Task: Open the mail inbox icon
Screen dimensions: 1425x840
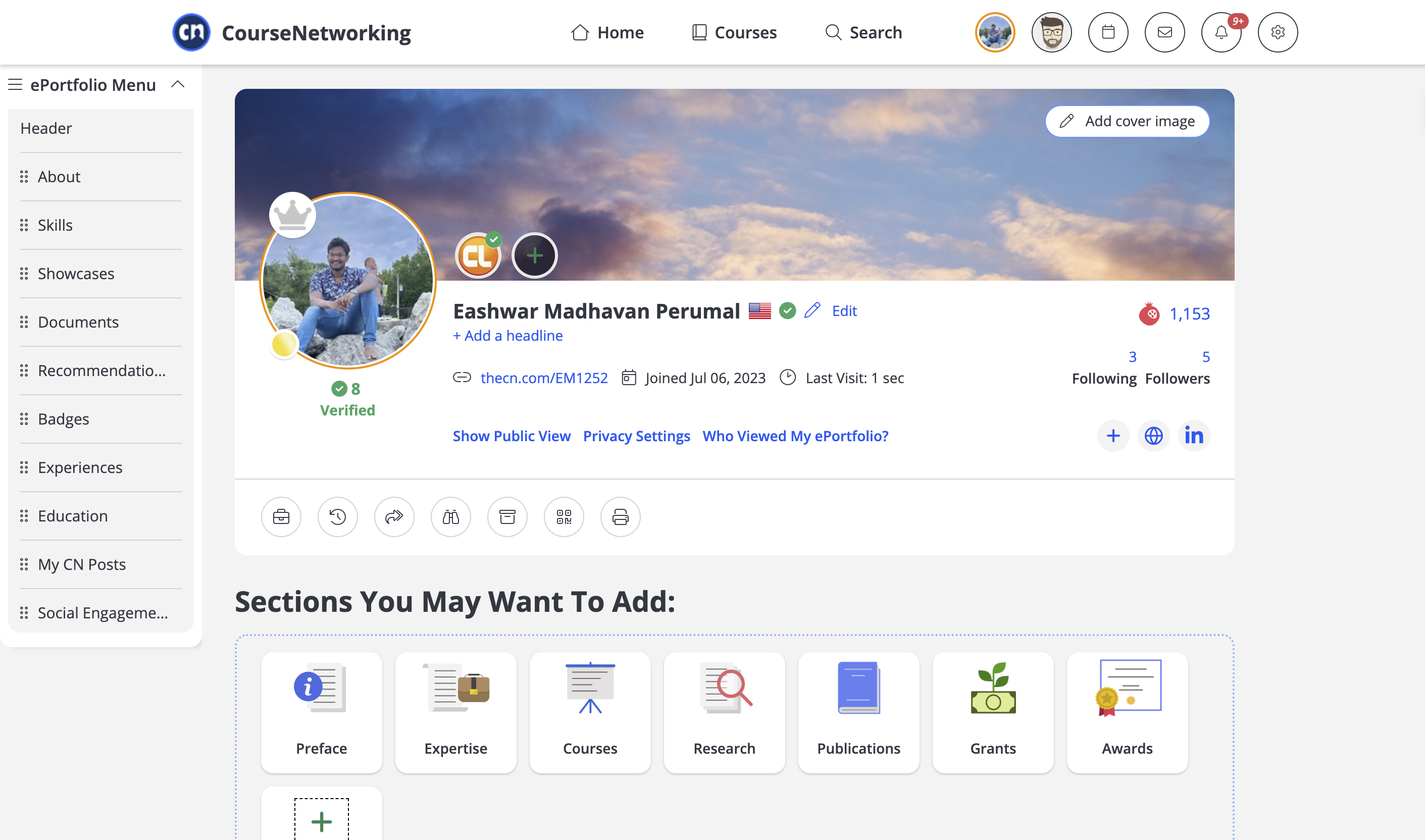Action: tap(1164, 32)
